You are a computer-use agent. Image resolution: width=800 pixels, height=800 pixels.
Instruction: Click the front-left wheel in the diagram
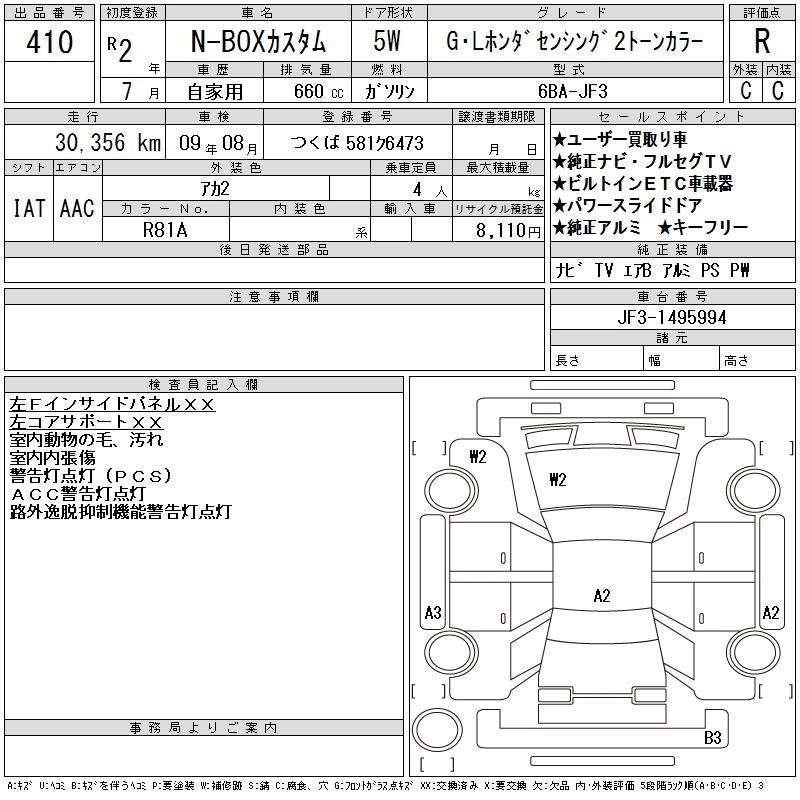click(451, 491)
